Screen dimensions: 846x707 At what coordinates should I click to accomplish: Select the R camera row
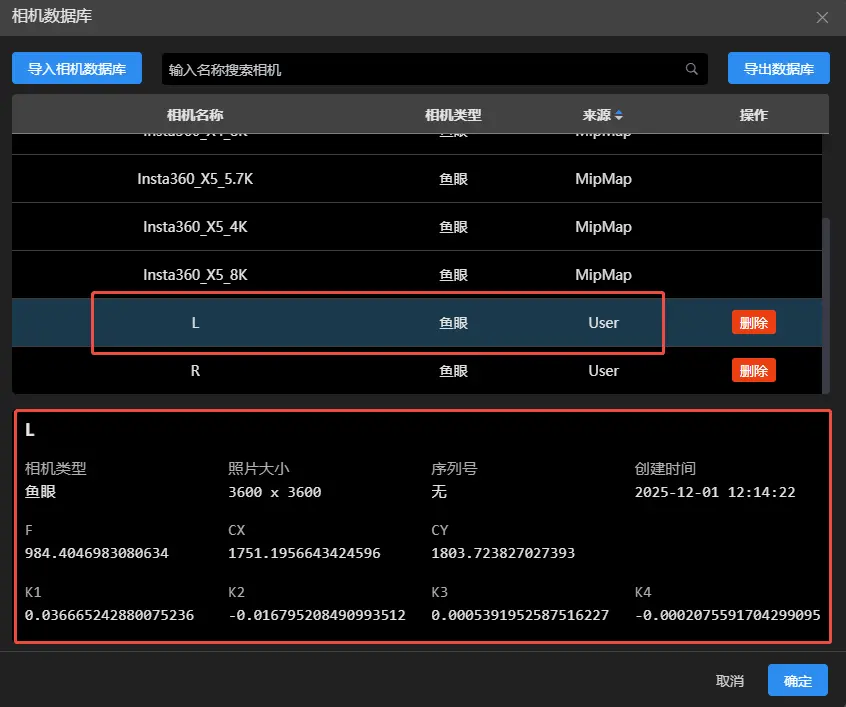(x=195, y=371)
